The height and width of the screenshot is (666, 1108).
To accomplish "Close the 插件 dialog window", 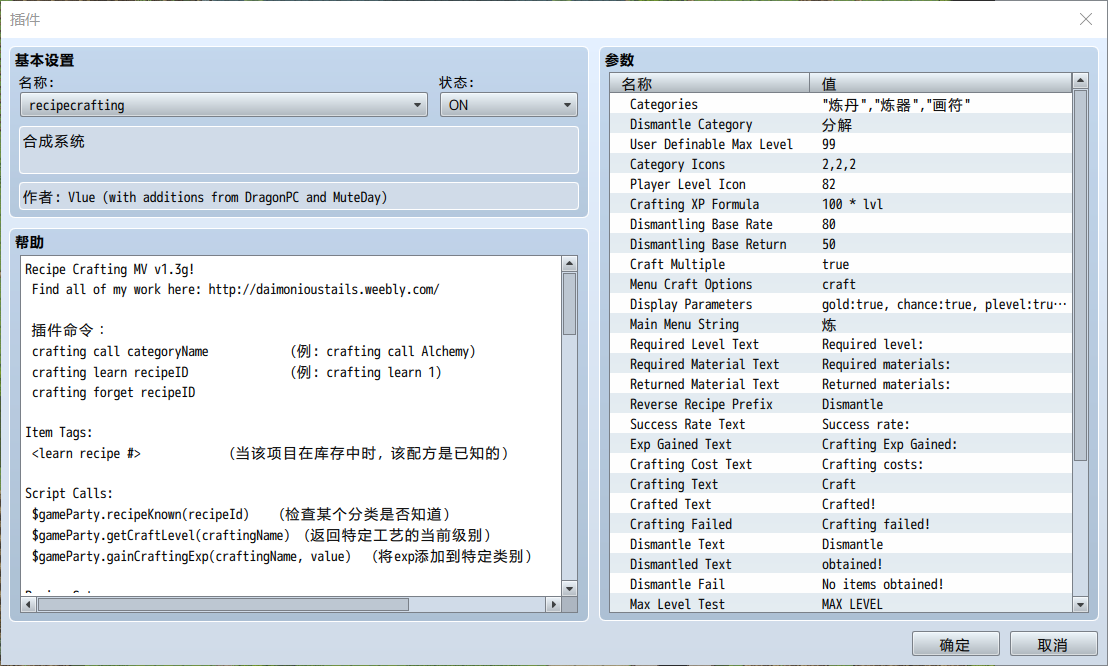I will coord(1086,19).
